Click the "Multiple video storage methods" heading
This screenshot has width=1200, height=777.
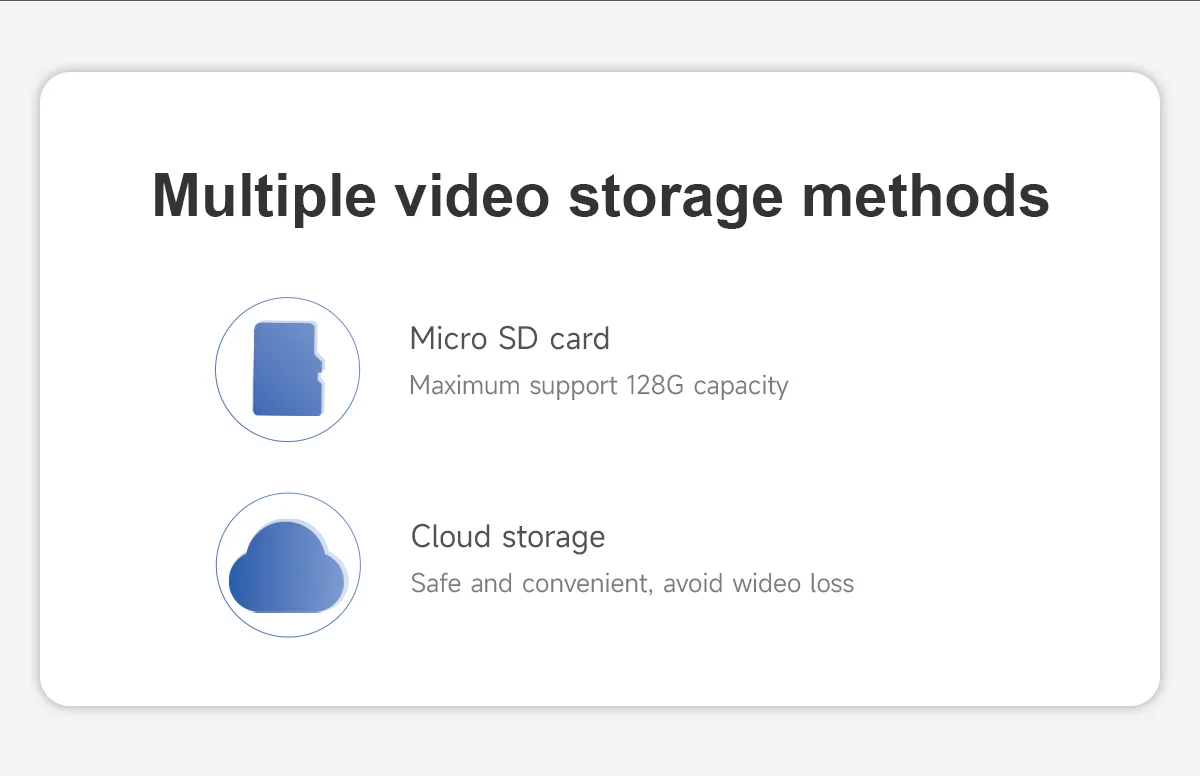click(x=600, y=195)
